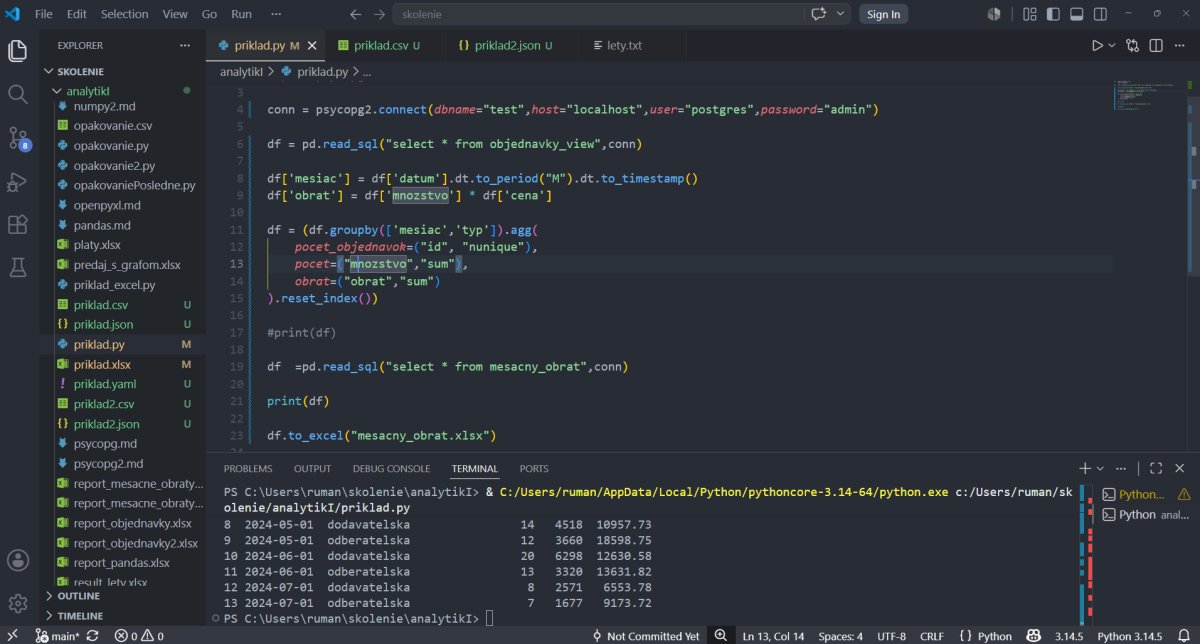Image resolution: width=1200 pixels, height=644 pixels.
Task: Open errors and warnings count in status bar
Action: tap(139, 635)
